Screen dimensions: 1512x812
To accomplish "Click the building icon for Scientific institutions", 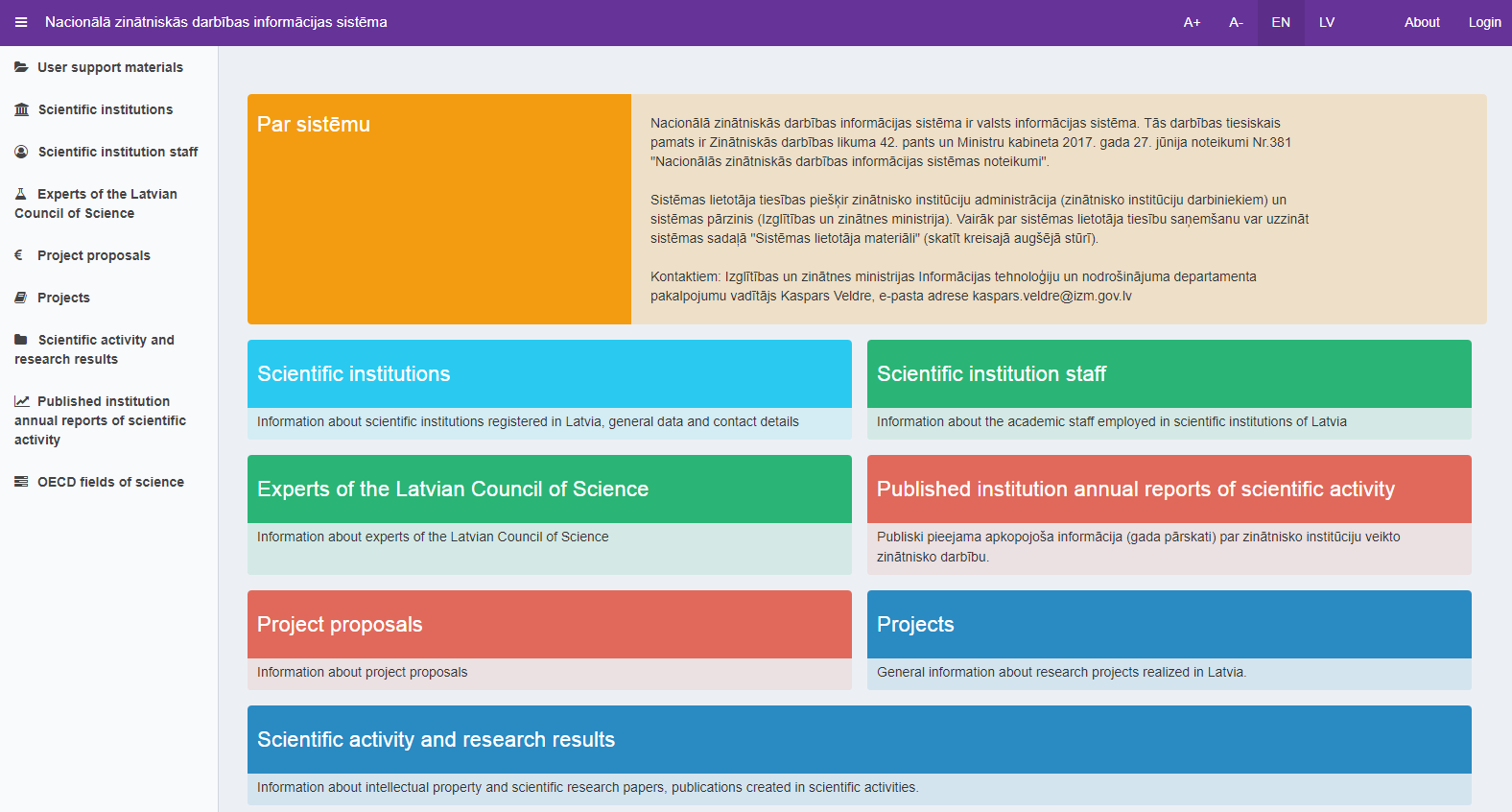I will [x=21, y=109].
